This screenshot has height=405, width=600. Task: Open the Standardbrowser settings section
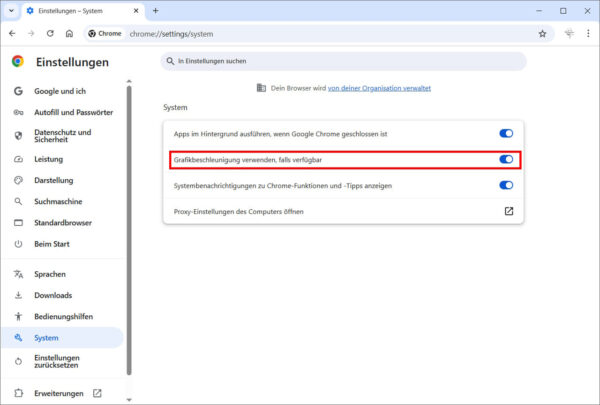click(63, 223)
